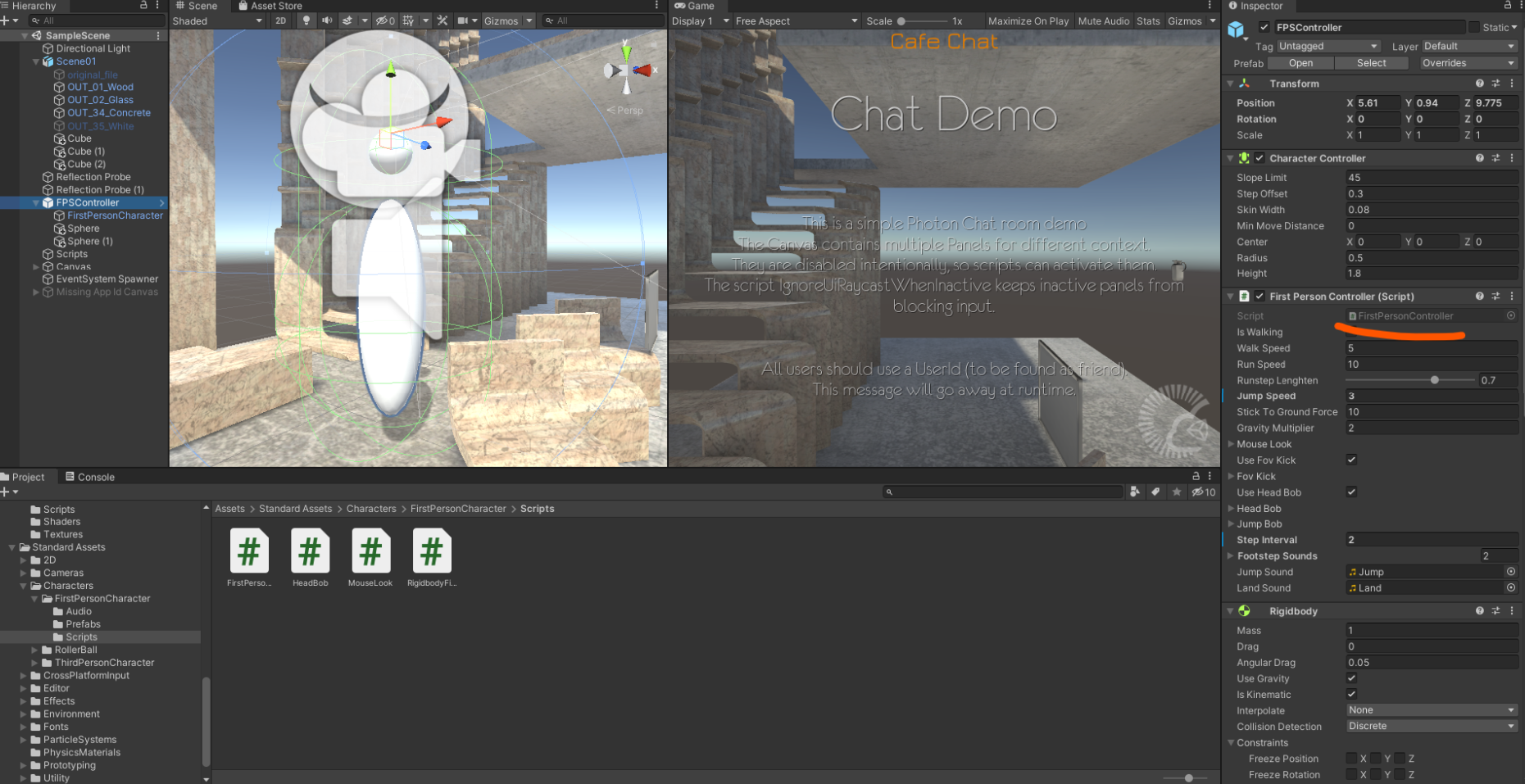Toggle the Static checkbox for FPSController
The height and width of the screenshot is (784, 1525).
tap(1474, 27)
